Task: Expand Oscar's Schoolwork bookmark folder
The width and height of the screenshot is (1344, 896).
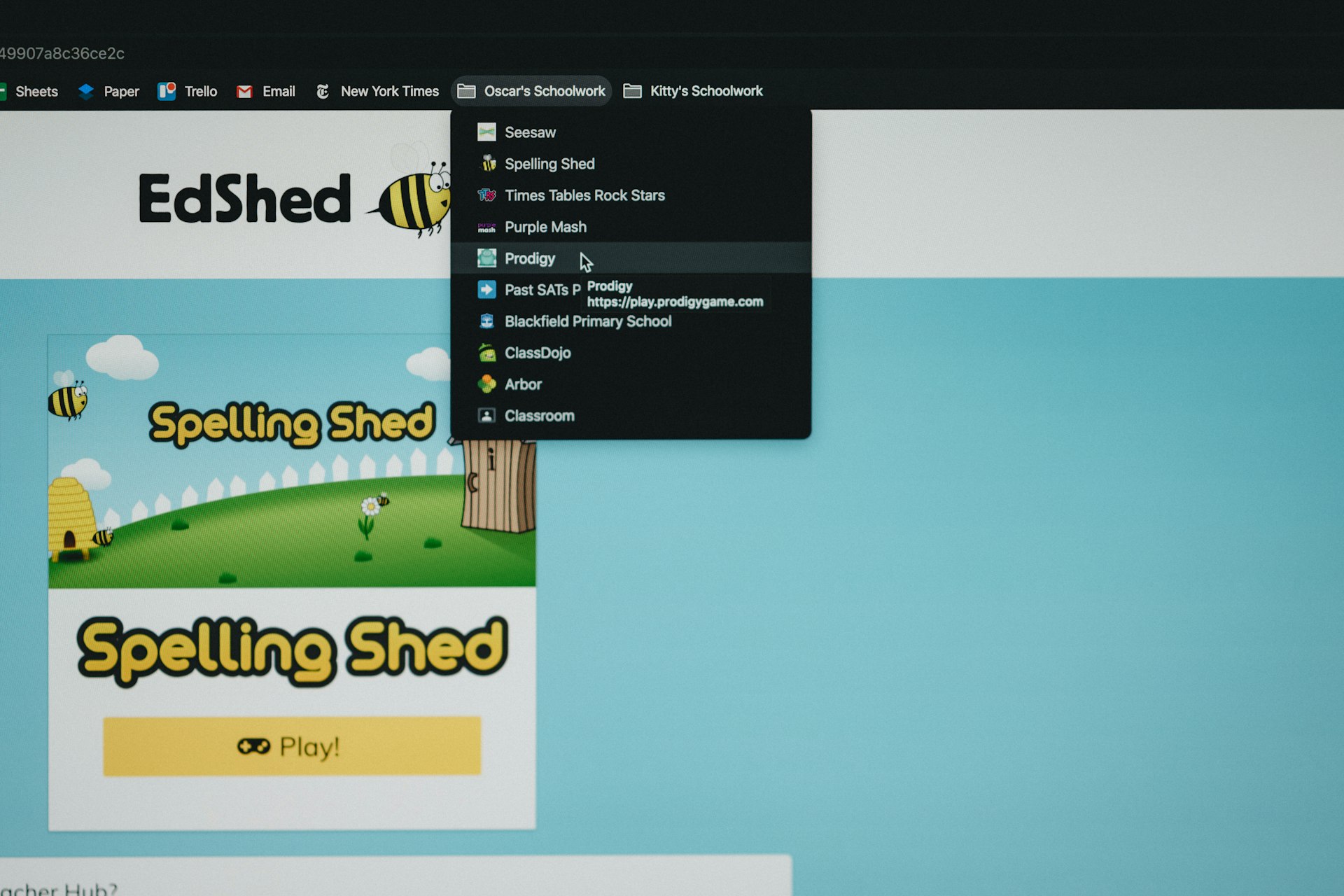Action: (531, 91)
